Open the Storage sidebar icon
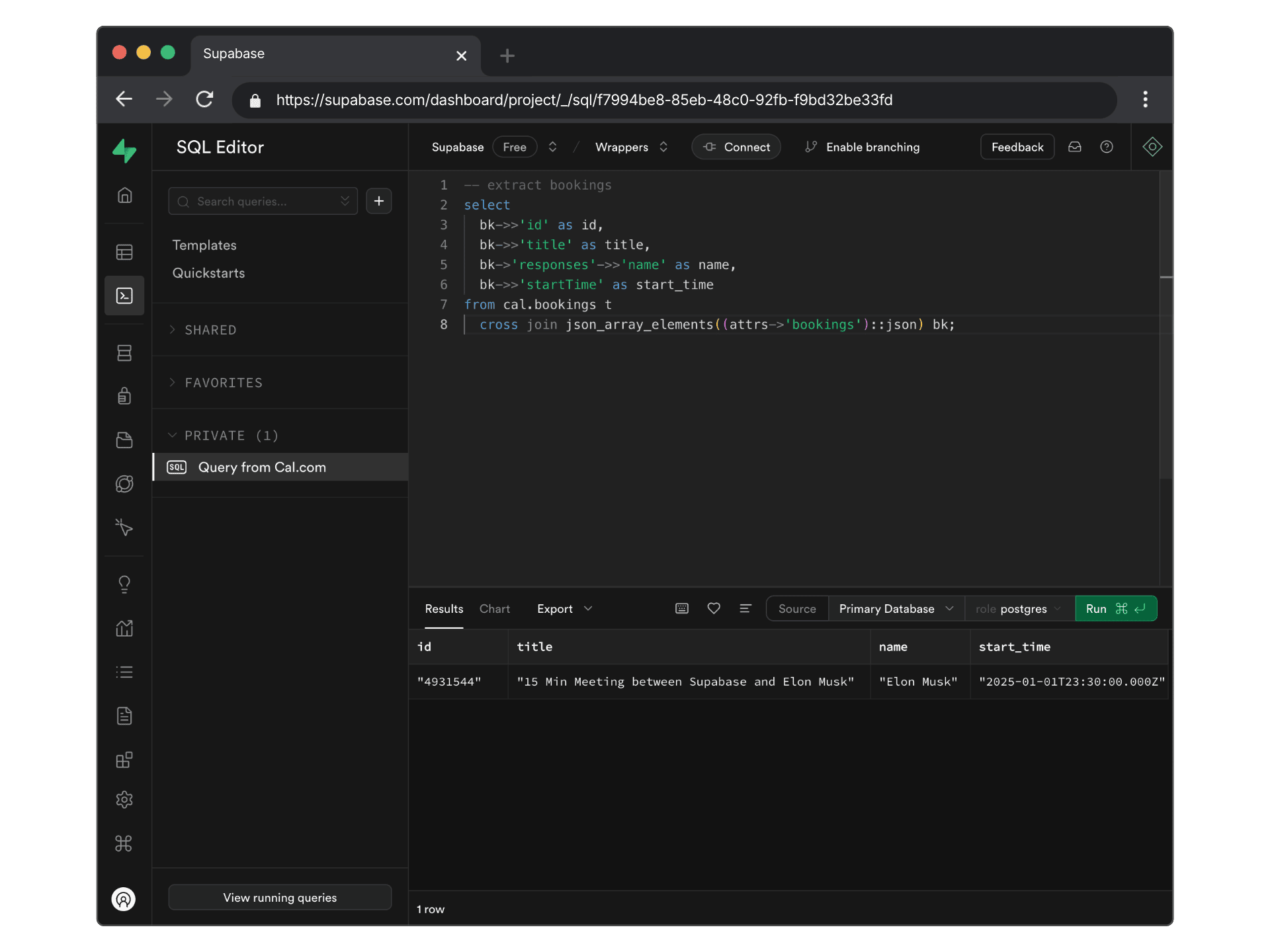 [124, 440]
